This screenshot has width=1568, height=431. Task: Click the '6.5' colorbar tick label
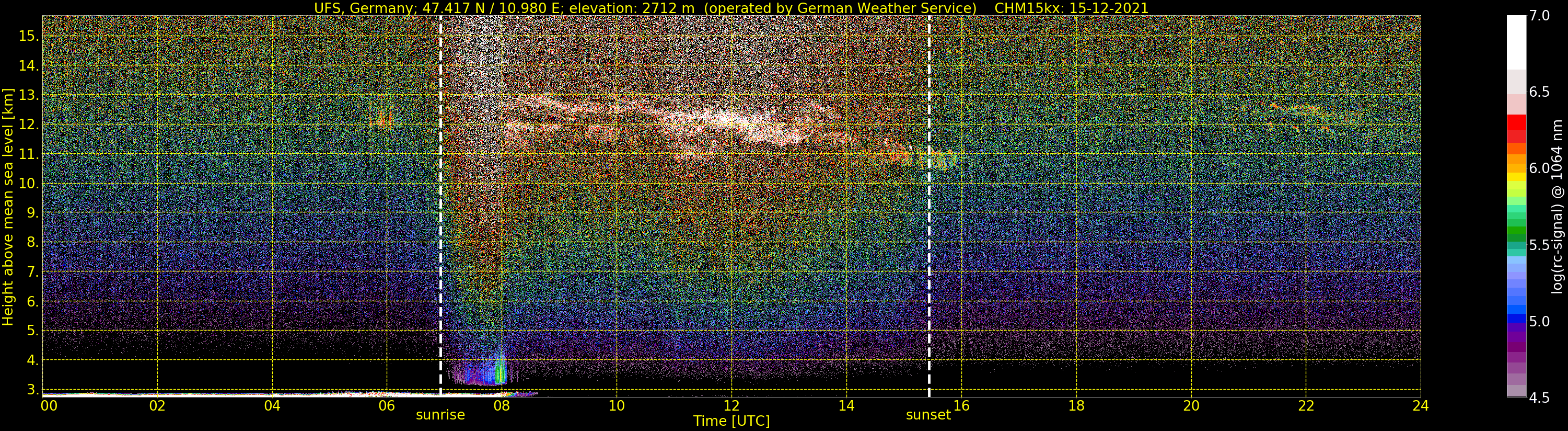pos(1538,92)
